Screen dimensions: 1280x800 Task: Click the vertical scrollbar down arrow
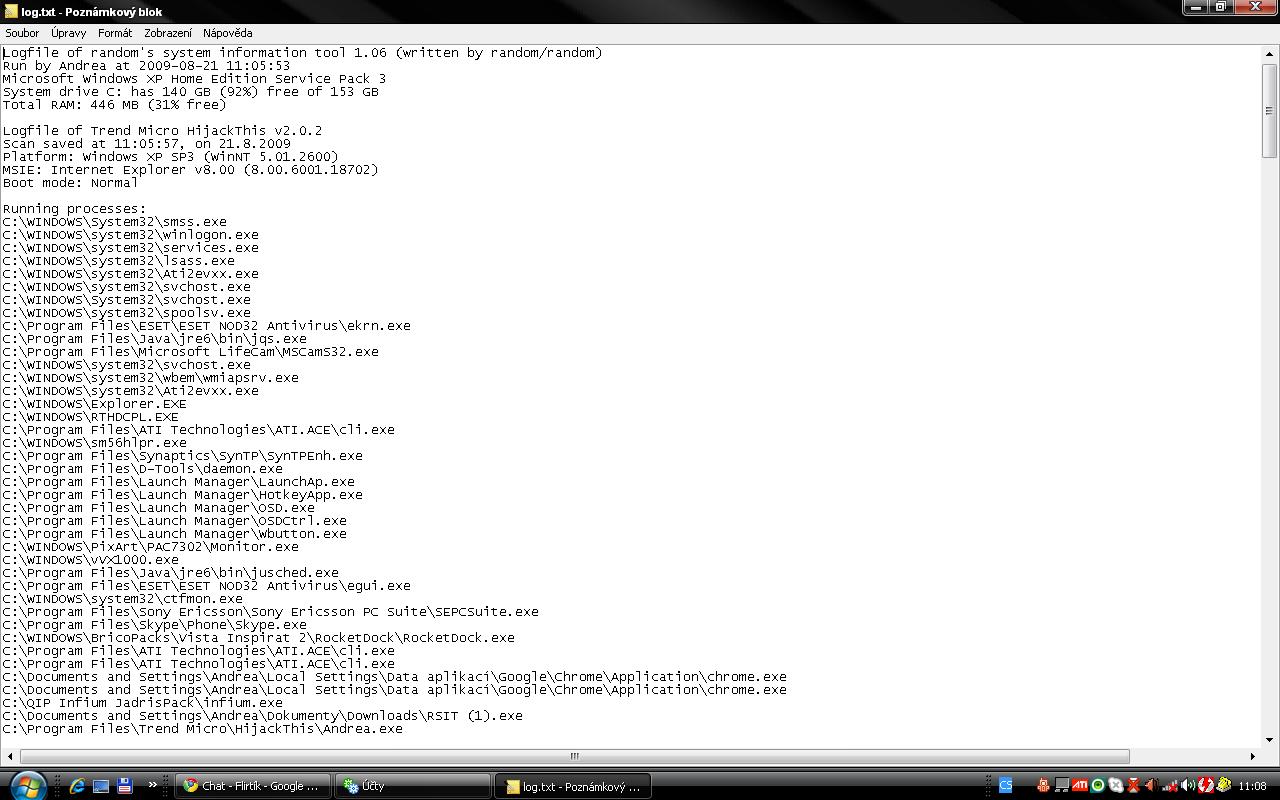coord(1269,740)
